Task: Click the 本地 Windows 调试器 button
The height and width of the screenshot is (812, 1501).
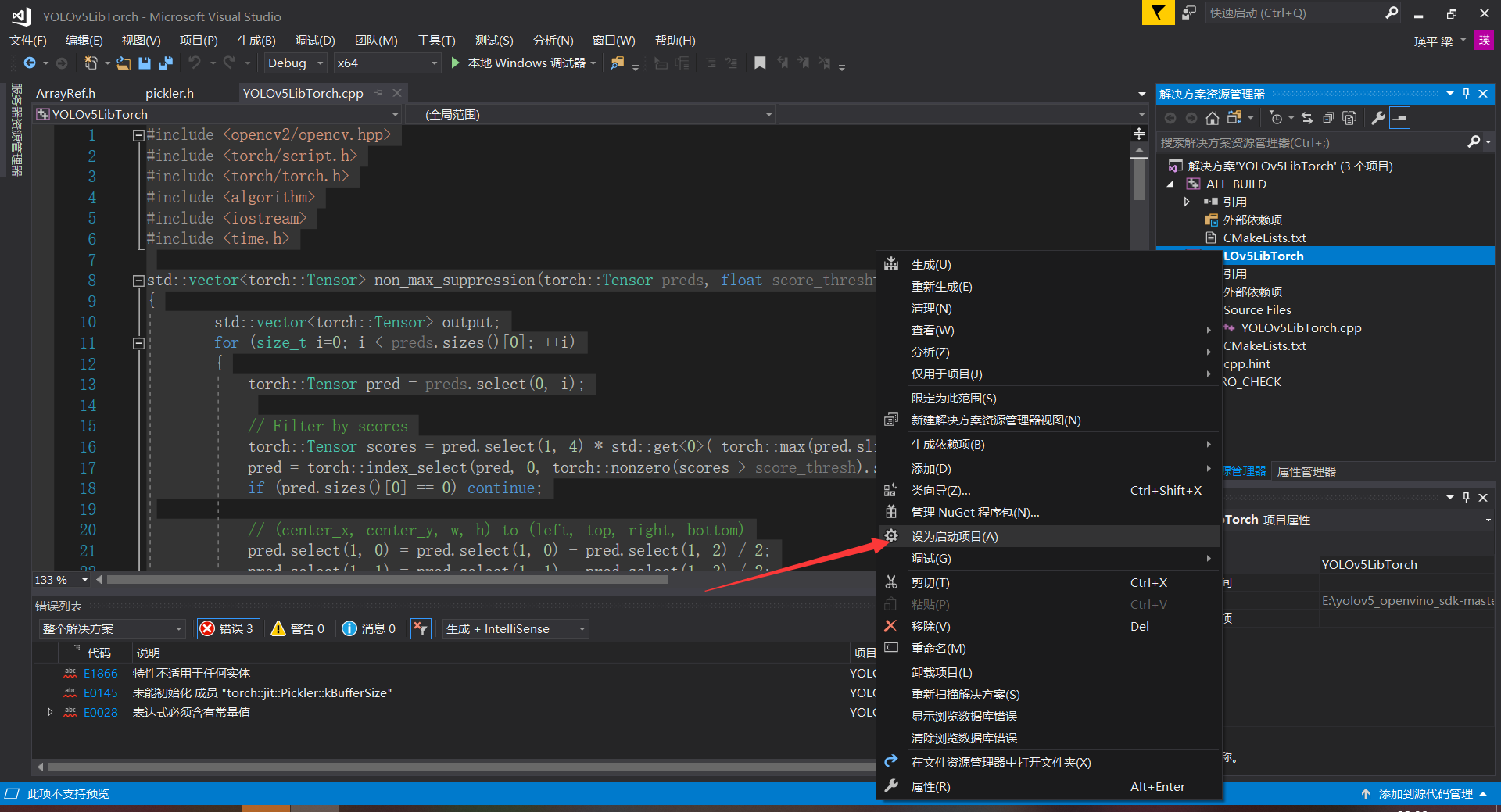Action: [x=524, y=63]
